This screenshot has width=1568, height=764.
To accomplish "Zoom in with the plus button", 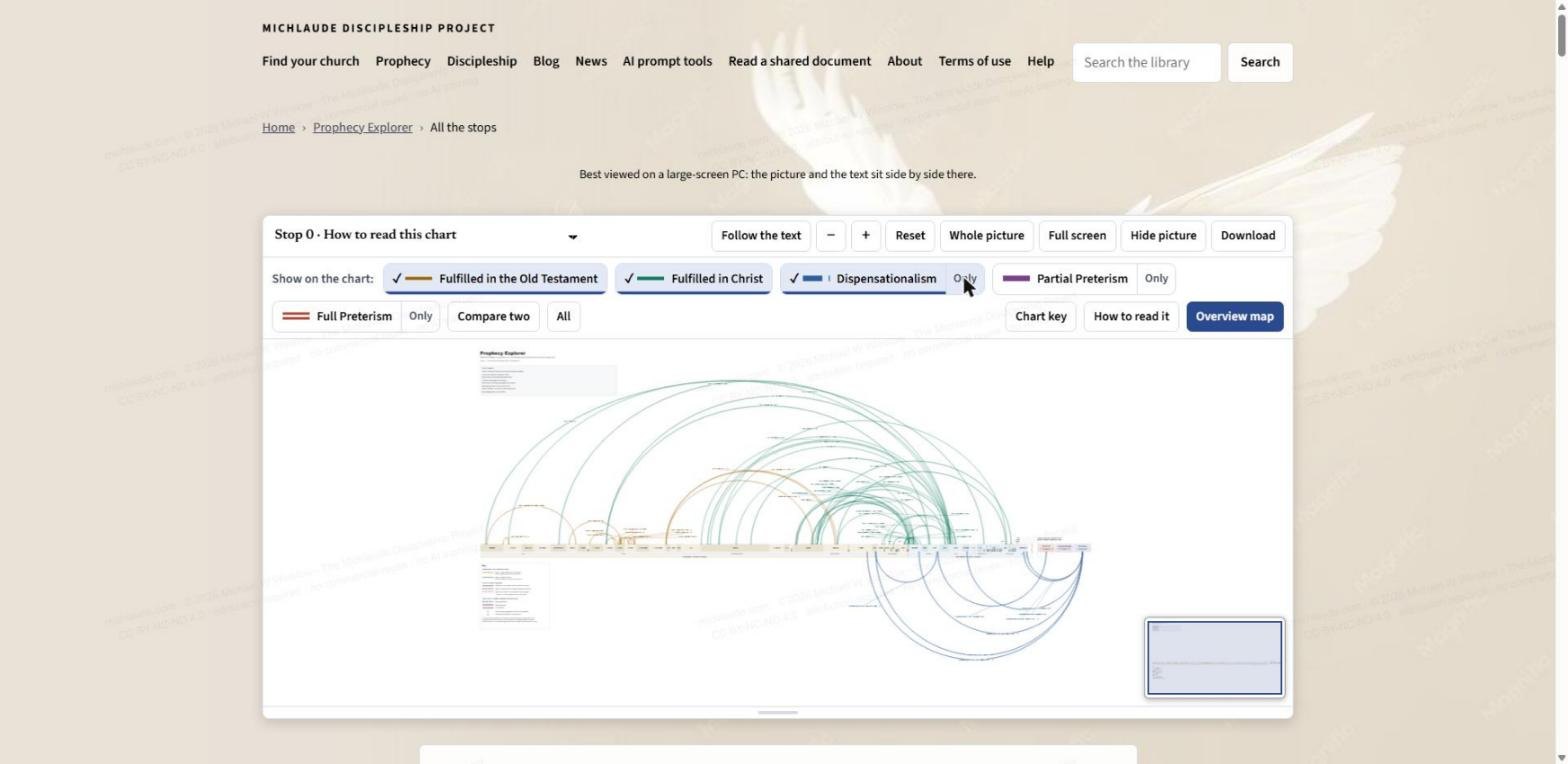I will click(x=865, y=236).
